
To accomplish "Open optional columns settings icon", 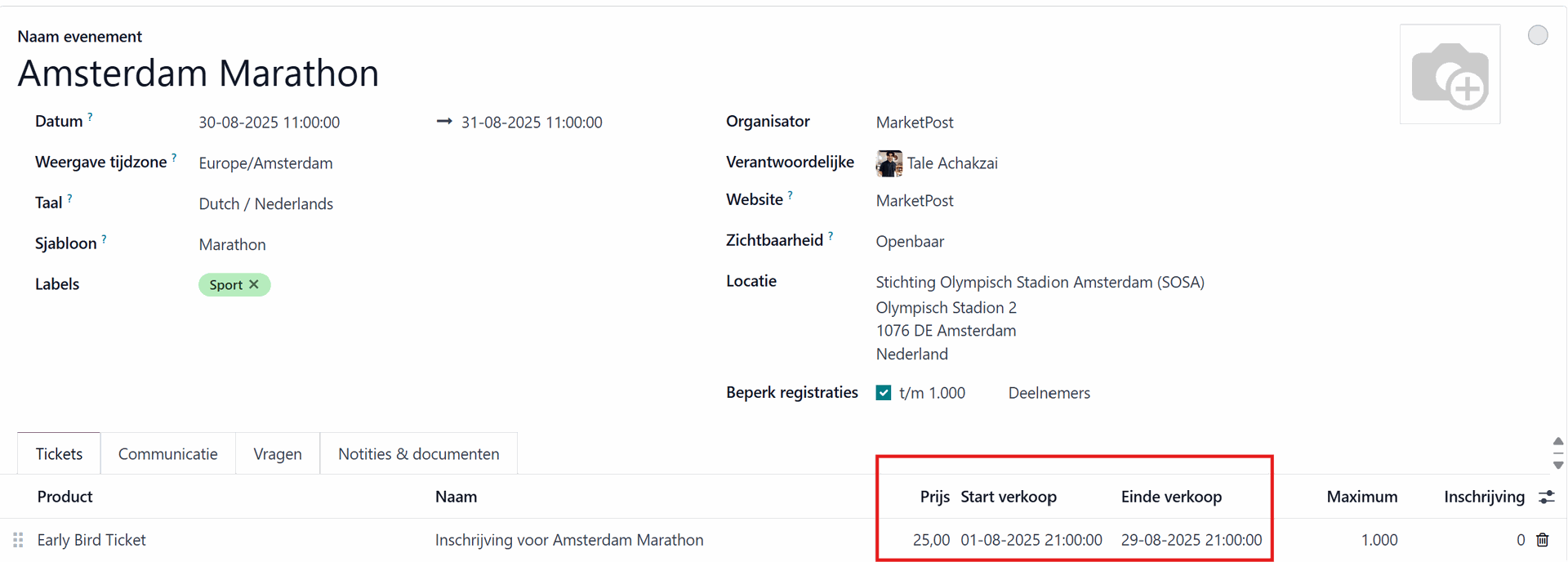I will click(1546, 497).
